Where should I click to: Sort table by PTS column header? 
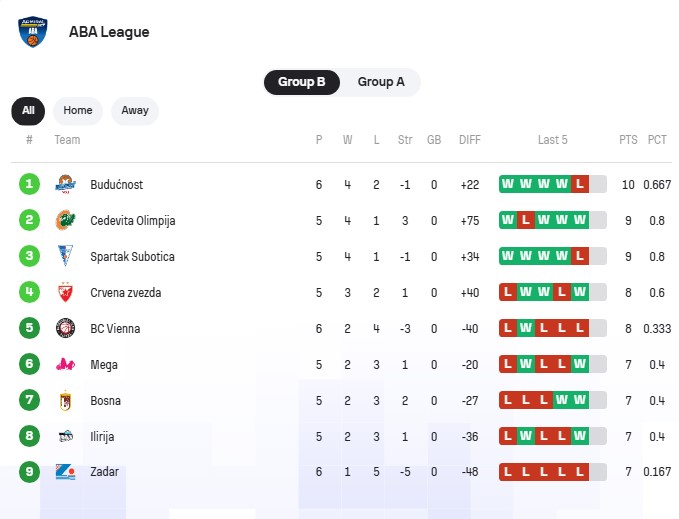(628, 140)
